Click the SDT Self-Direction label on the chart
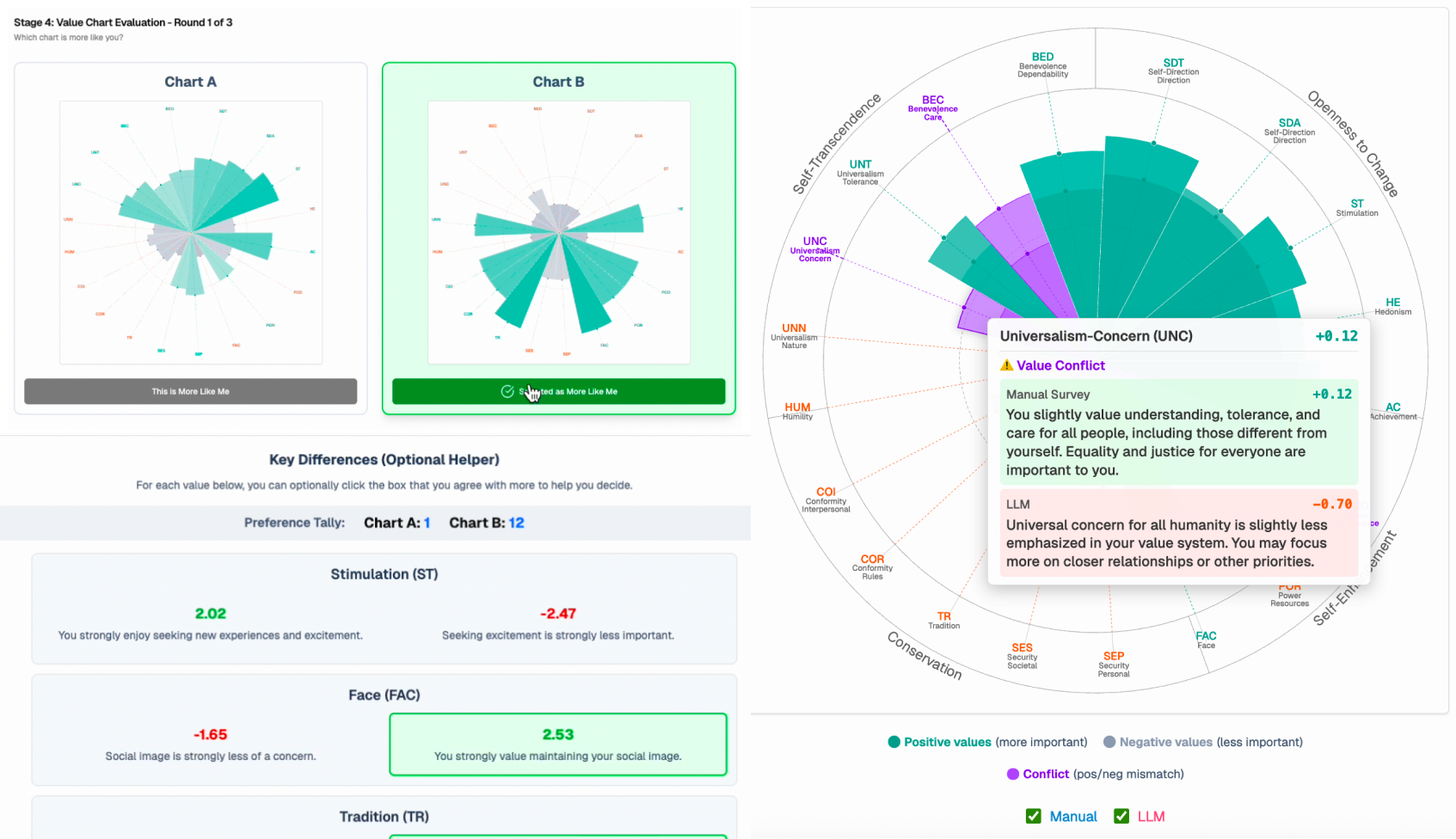Screen dimensions: 1456x839 click(x=1173, y=70)
